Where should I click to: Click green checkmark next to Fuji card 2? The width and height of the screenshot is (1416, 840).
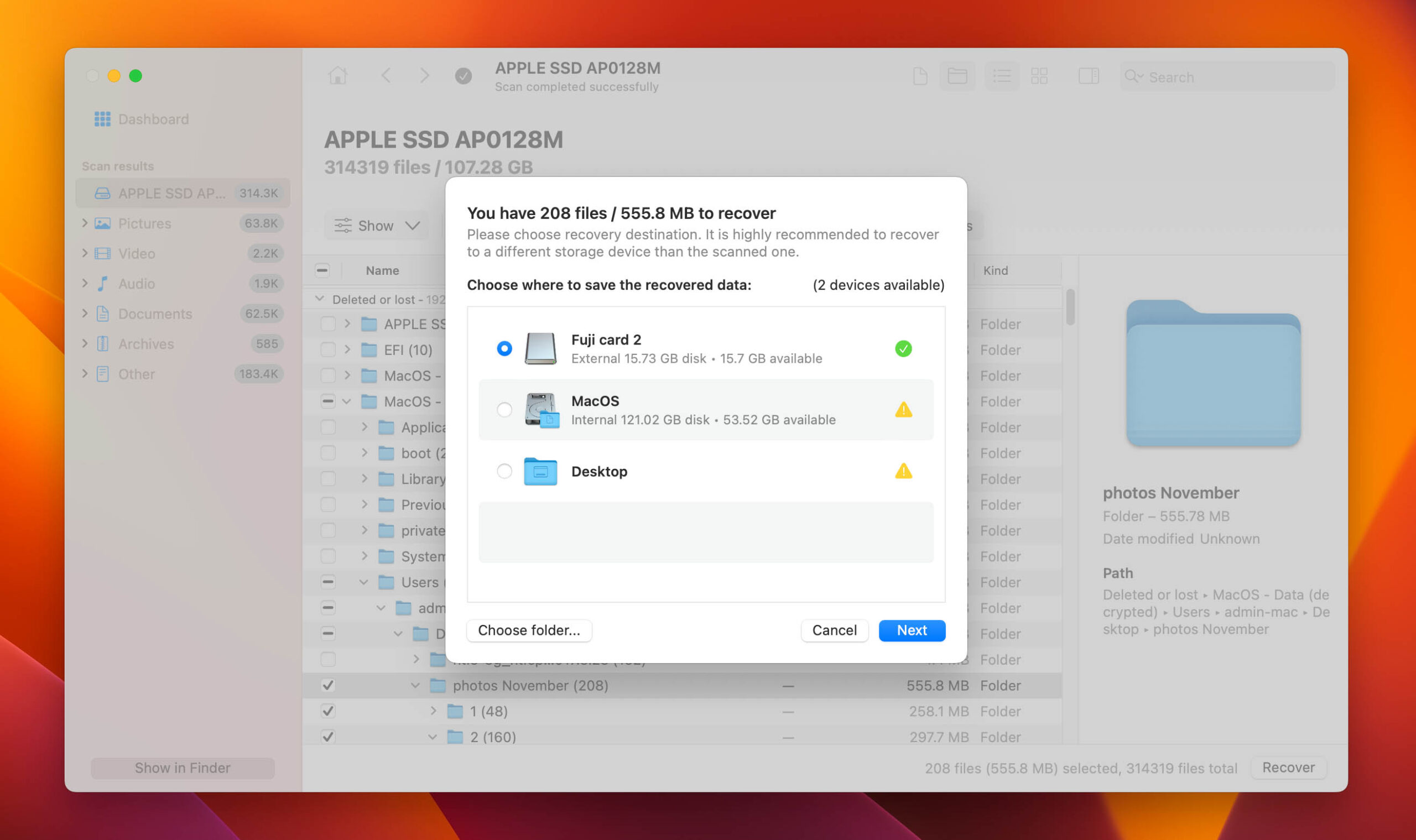pyautogui.click(x=903, y=349)
